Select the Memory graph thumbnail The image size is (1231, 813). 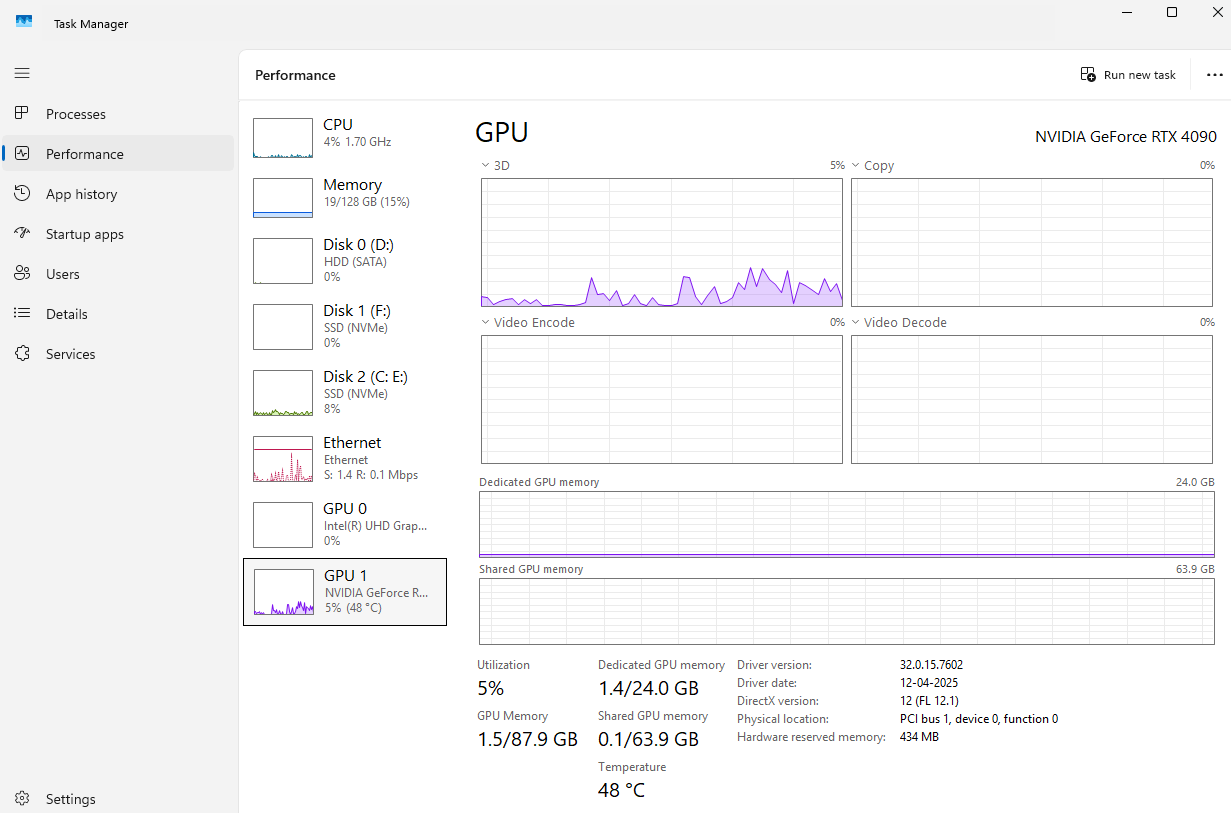[x=283, y=198]
